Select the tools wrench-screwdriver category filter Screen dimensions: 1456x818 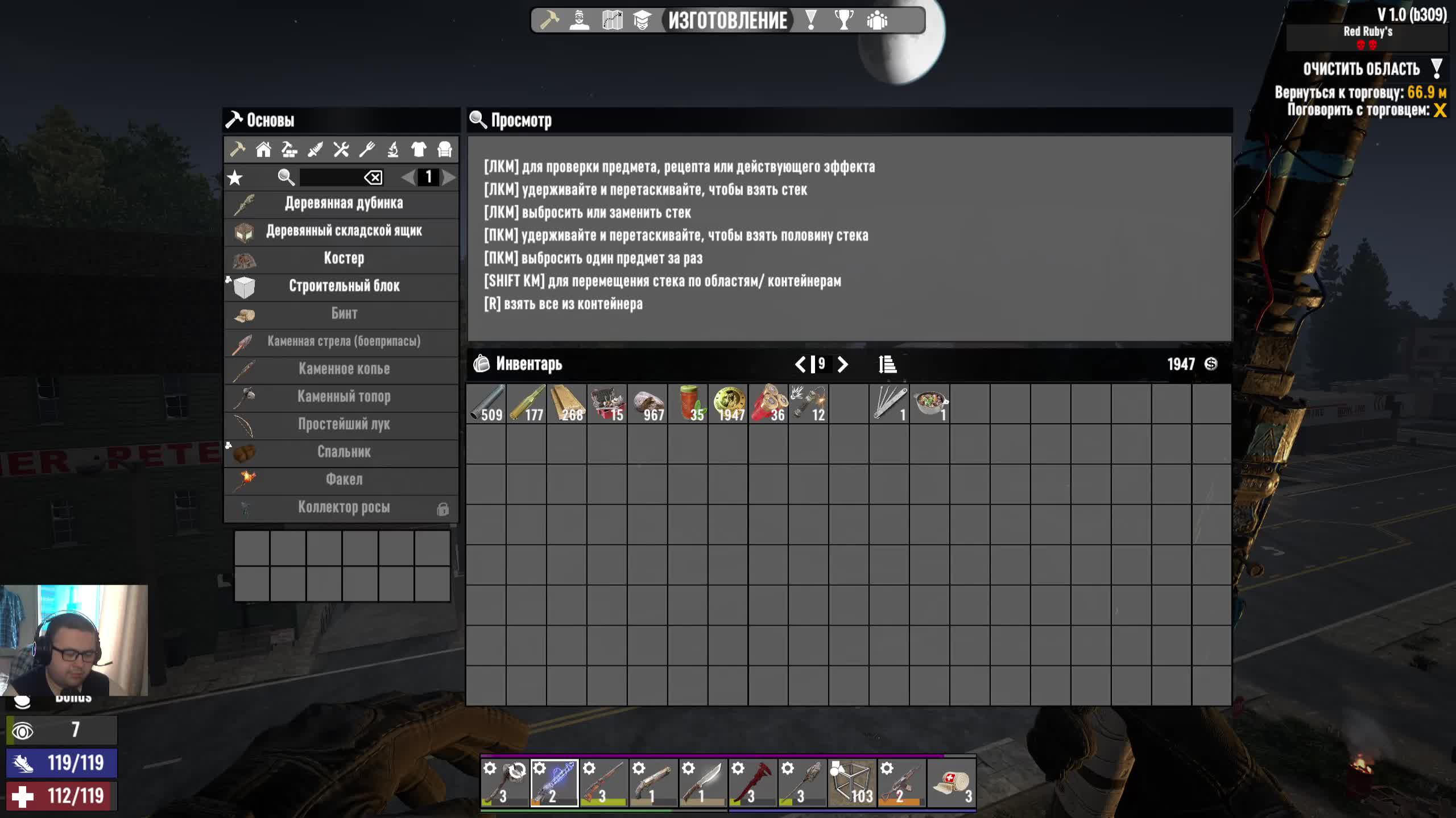[341, 150]
